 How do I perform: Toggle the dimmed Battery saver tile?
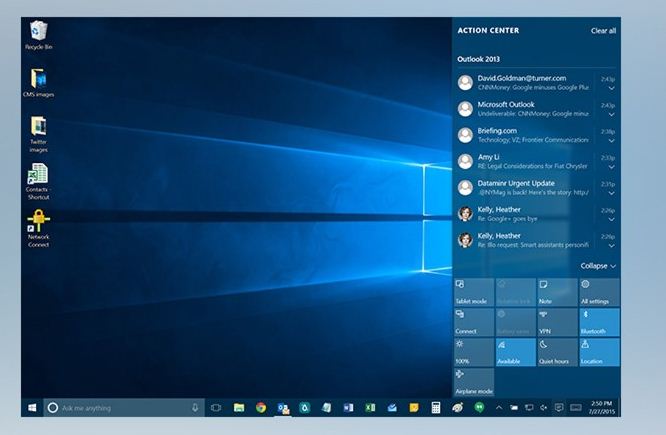(x=515, y=322)
